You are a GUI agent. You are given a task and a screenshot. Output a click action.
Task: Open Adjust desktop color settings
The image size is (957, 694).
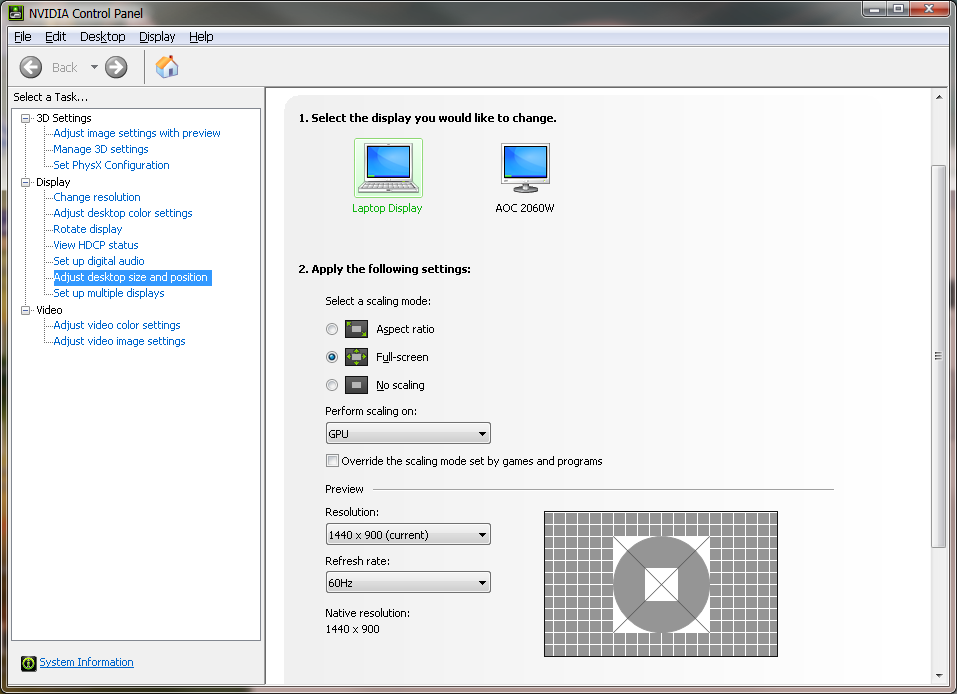pyautogui.click(x=123, y=213)
